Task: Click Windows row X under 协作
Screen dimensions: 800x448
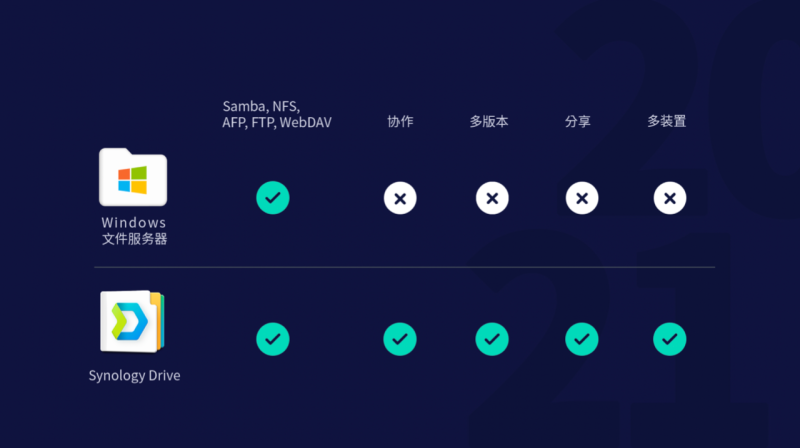Action: [x=400, y=198]
